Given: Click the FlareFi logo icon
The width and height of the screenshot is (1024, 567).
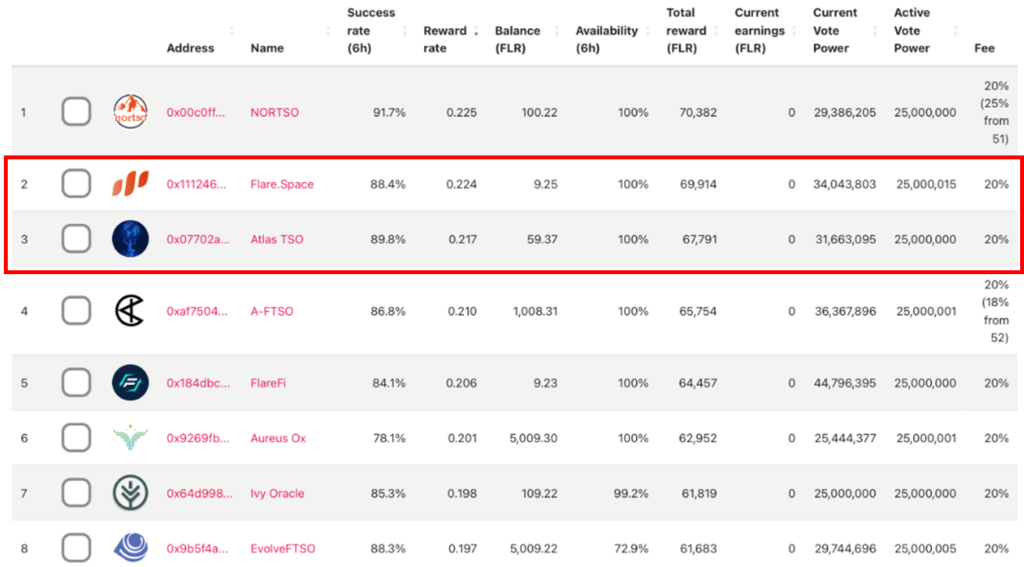Looking at the screenshot, I should [130, 383].
